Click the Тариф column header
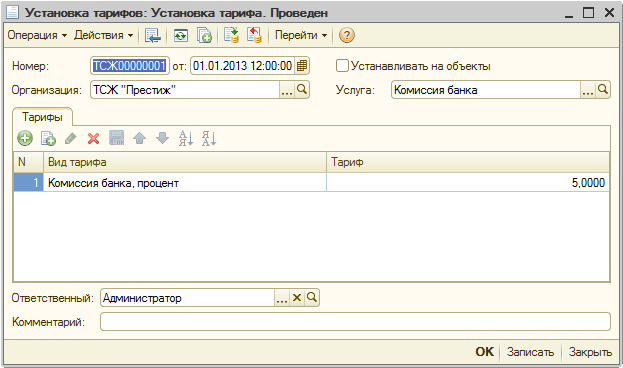The width and height of the screenshot is (623, 368). coord(468,162)
